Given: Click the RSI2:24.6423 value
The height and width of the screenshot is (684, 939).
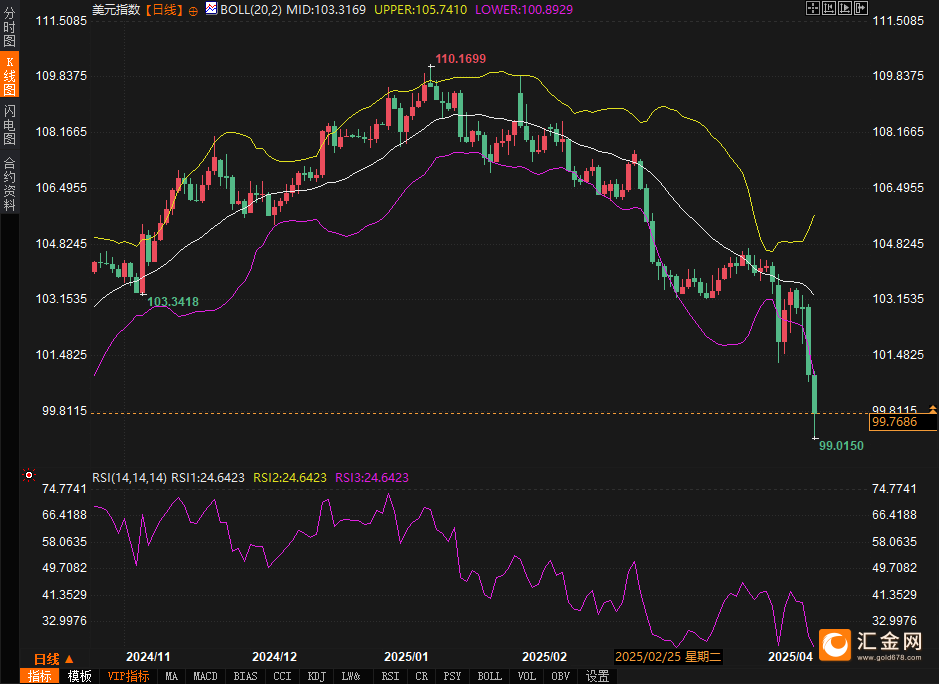Looking at the screenshot, I should tap(290, 477).
